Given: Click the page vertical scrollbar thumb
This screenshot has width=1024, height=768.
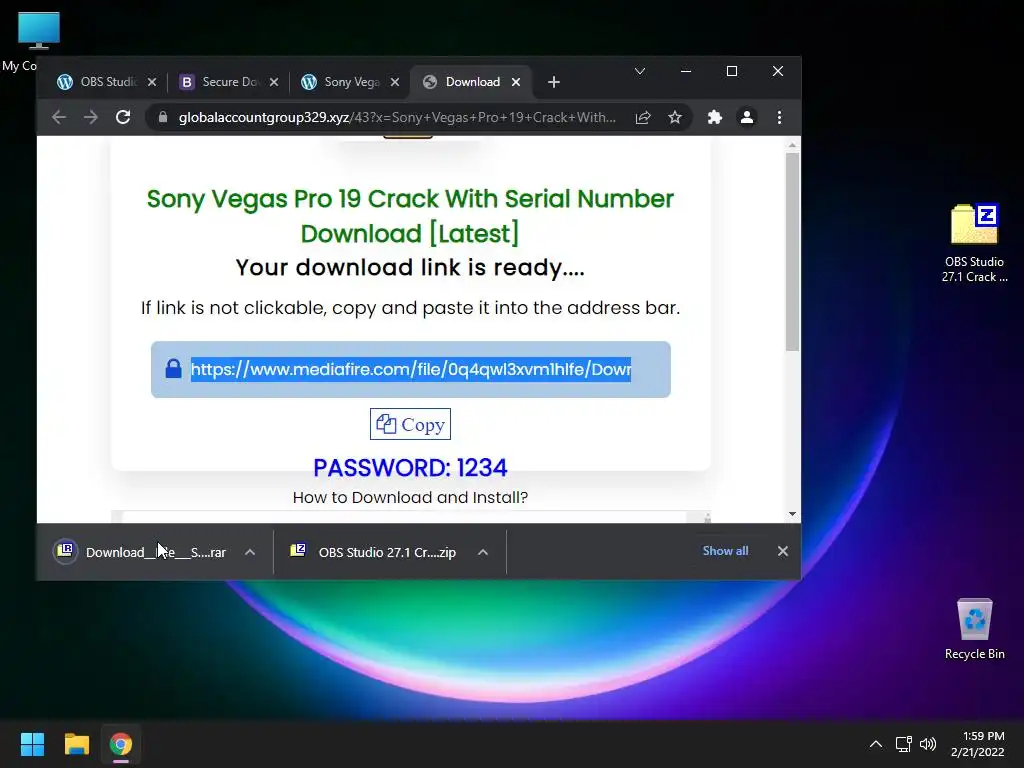Looking at the screenshot, I should tap(792, 251).
